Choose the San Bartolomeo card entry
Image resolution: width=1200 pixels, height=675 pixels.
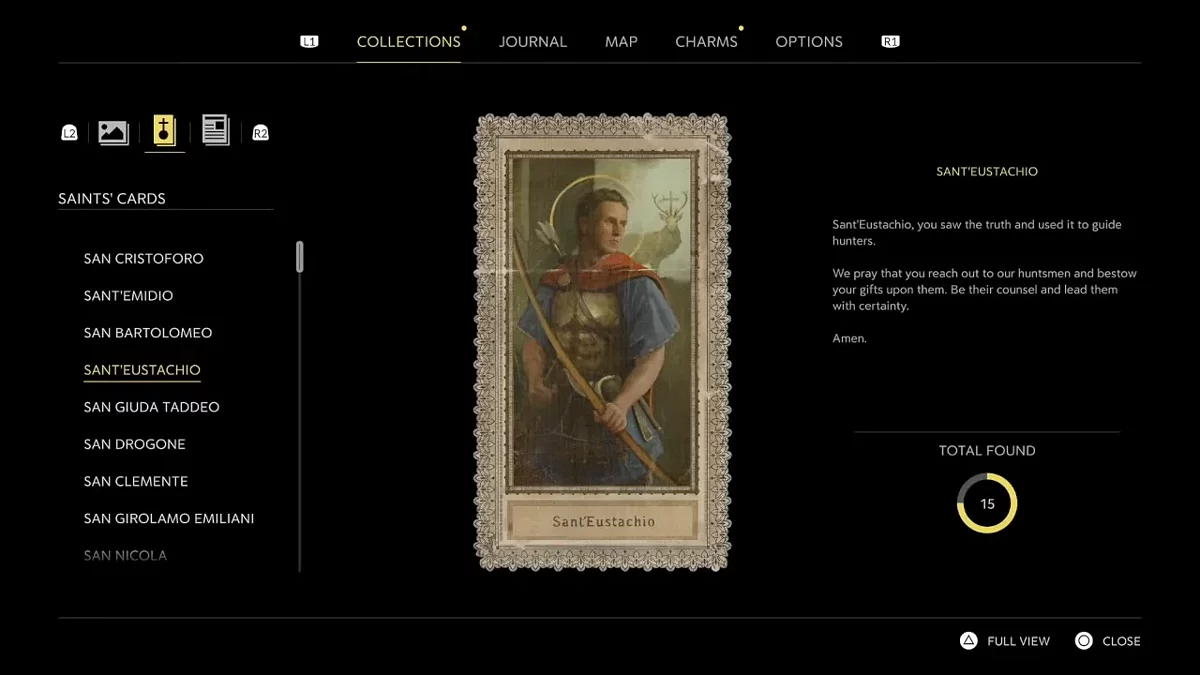[x=148, y=333]
